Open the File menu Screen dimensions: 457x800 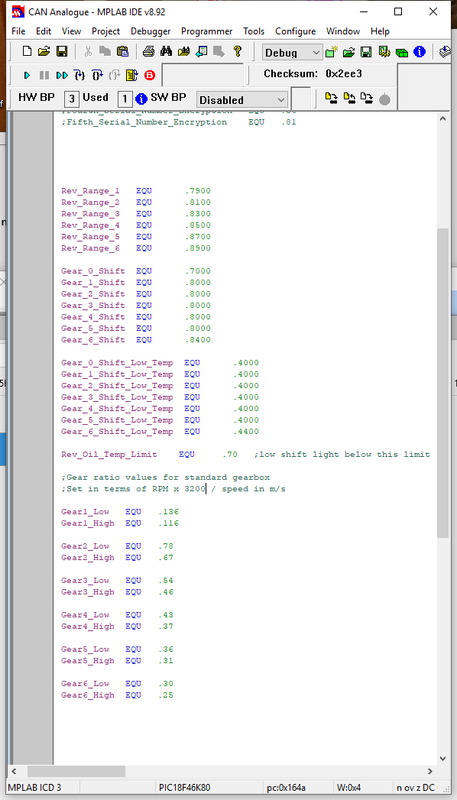tap(18, 31)
